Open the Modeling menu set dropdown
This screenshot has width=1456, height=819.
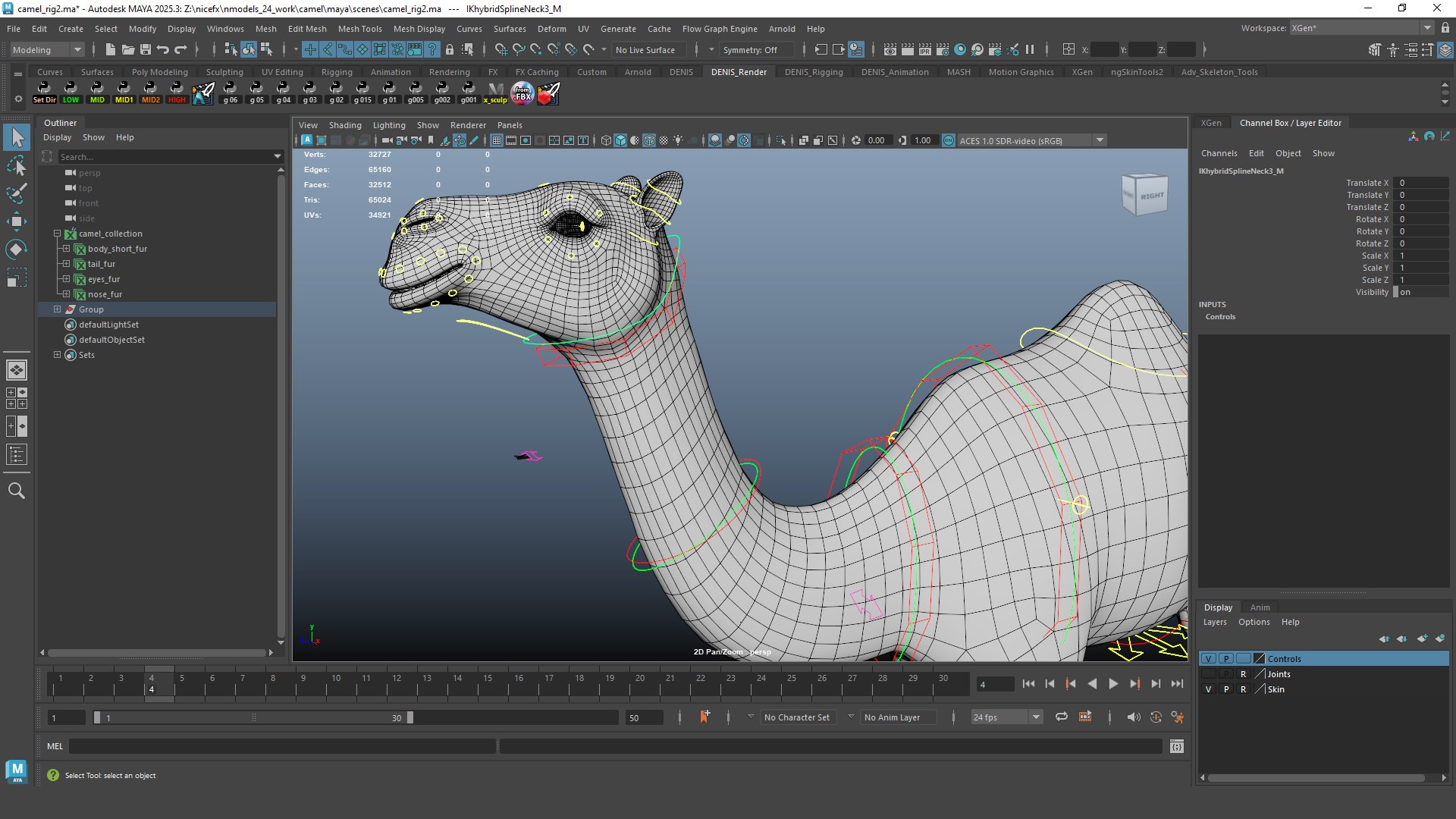[x=47, y=50]
